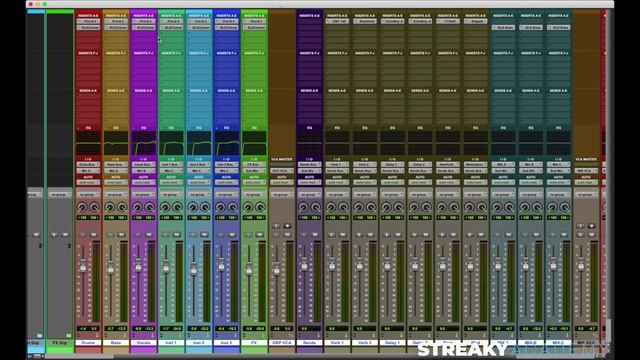Click right pan knob on MIX B track
Screen dimensions: 640x360
pyautogui.click(x=537, y=207)
